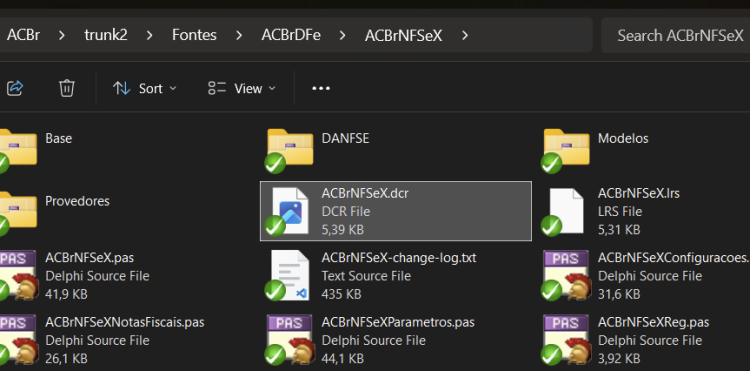The image size is (750, 371).
Task: Click the DCR File type label
Action: (345, 211)
